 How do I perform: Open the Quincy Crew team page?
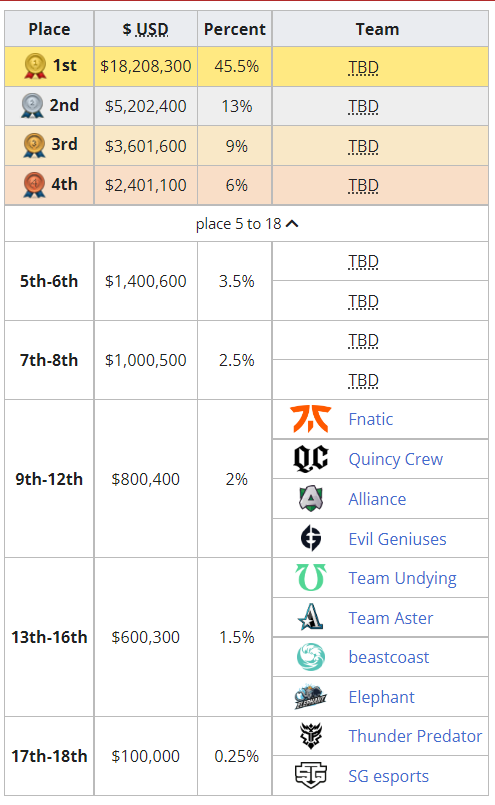click(x=395, y=459)
